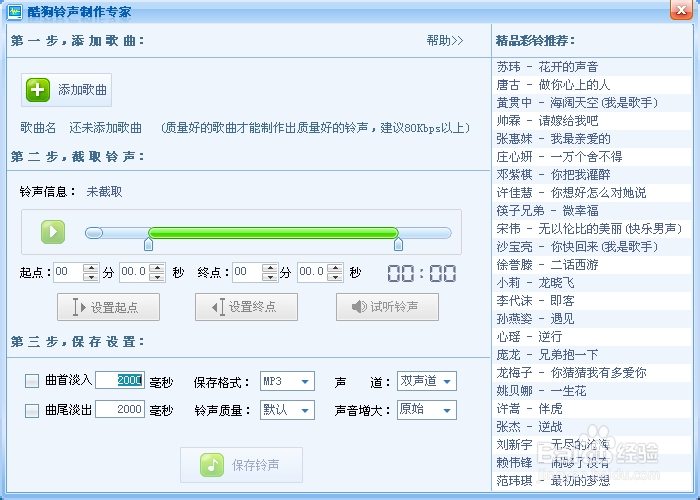Click the 终点 seconds input field

pos(312,272)
